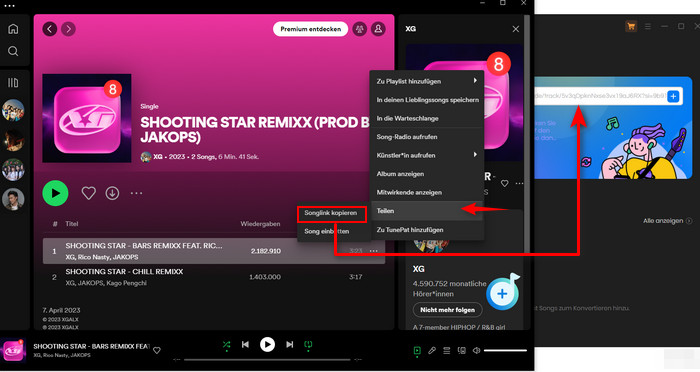The height and width of the screenshot is (372, 700).
Task: Open connect to a device icon
Action: pos(462,351)
